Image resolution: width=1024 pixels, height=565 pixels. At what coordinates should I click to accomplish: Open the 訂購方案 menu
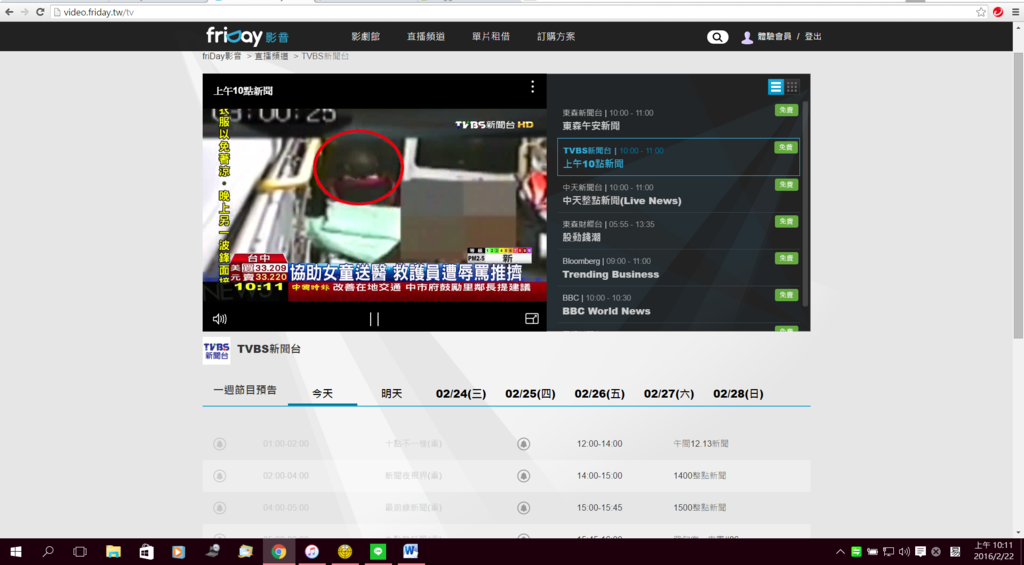pos(556,37)
